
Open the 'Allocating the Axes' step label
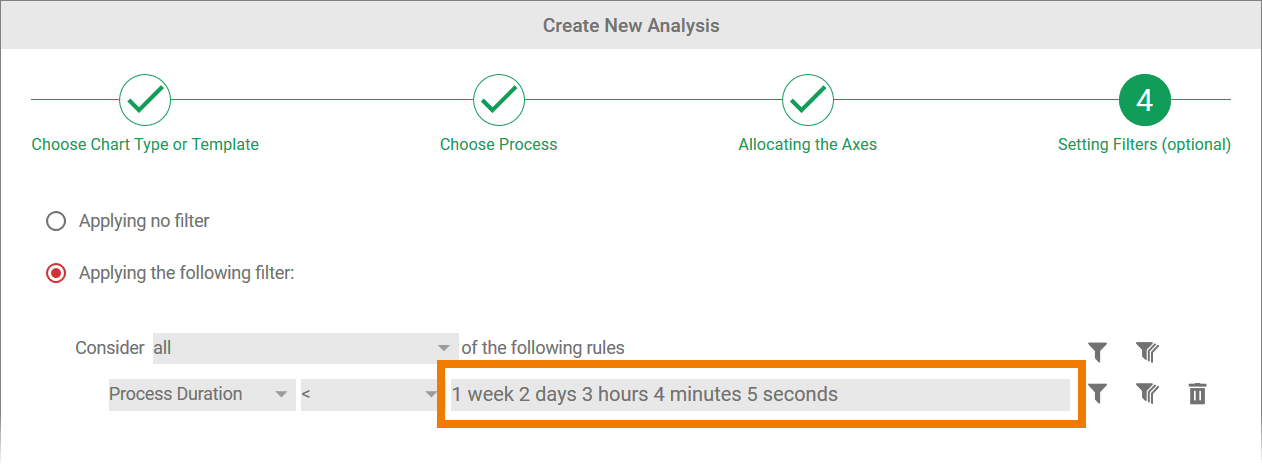coord(808,144)
